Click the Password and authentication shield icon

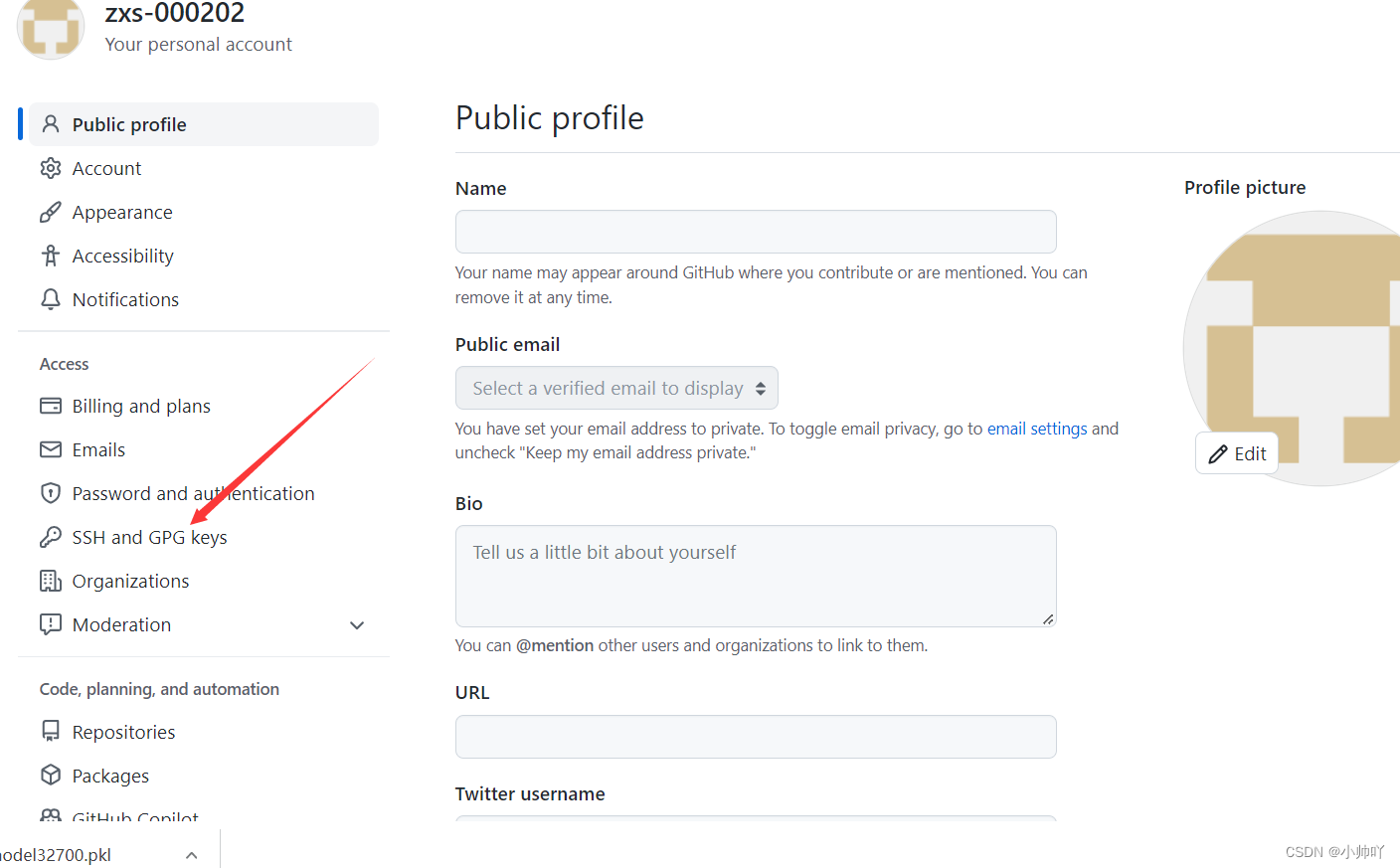[51, 493]
